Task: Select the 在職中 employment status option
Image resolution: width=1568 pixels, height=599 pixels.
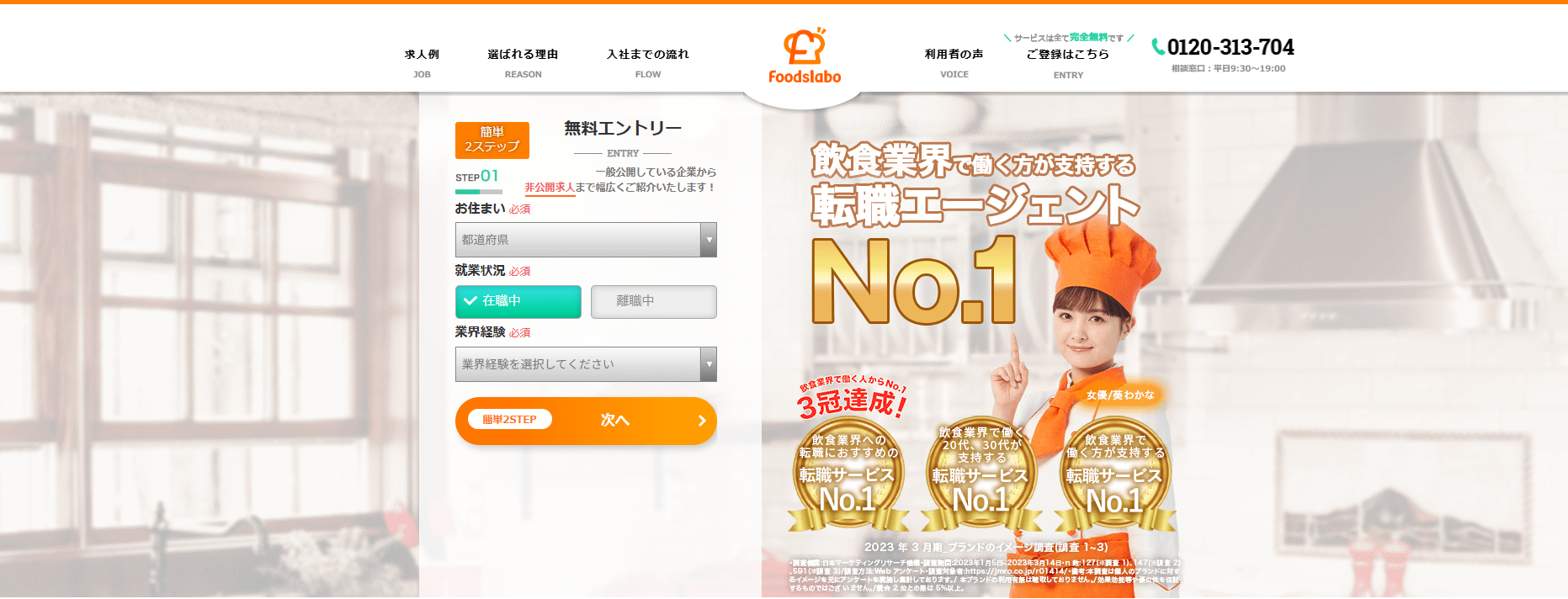Action: pos(518,301)
